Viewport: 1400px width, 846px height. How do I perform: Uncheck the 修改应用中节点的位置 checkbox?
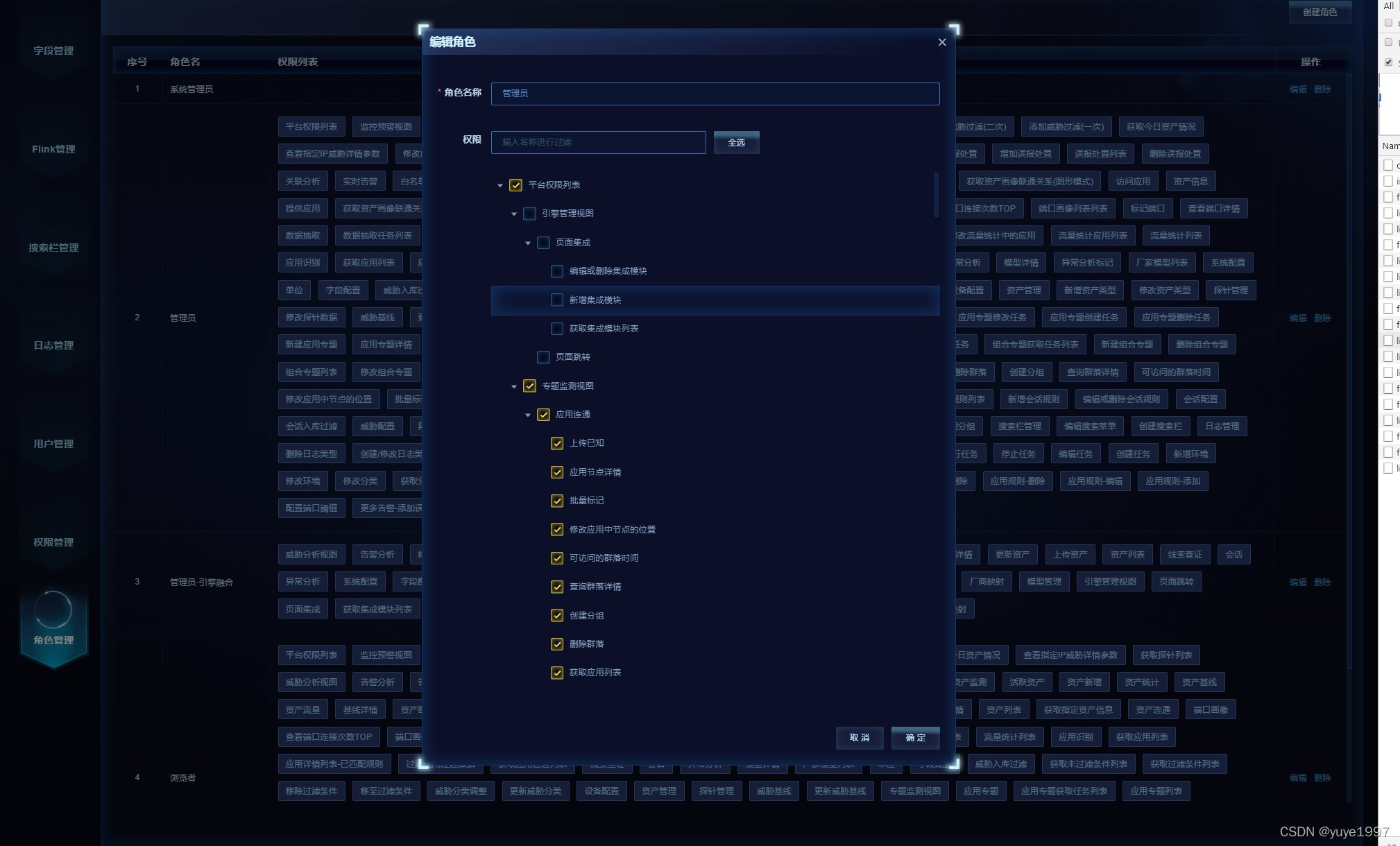[557, 530]
